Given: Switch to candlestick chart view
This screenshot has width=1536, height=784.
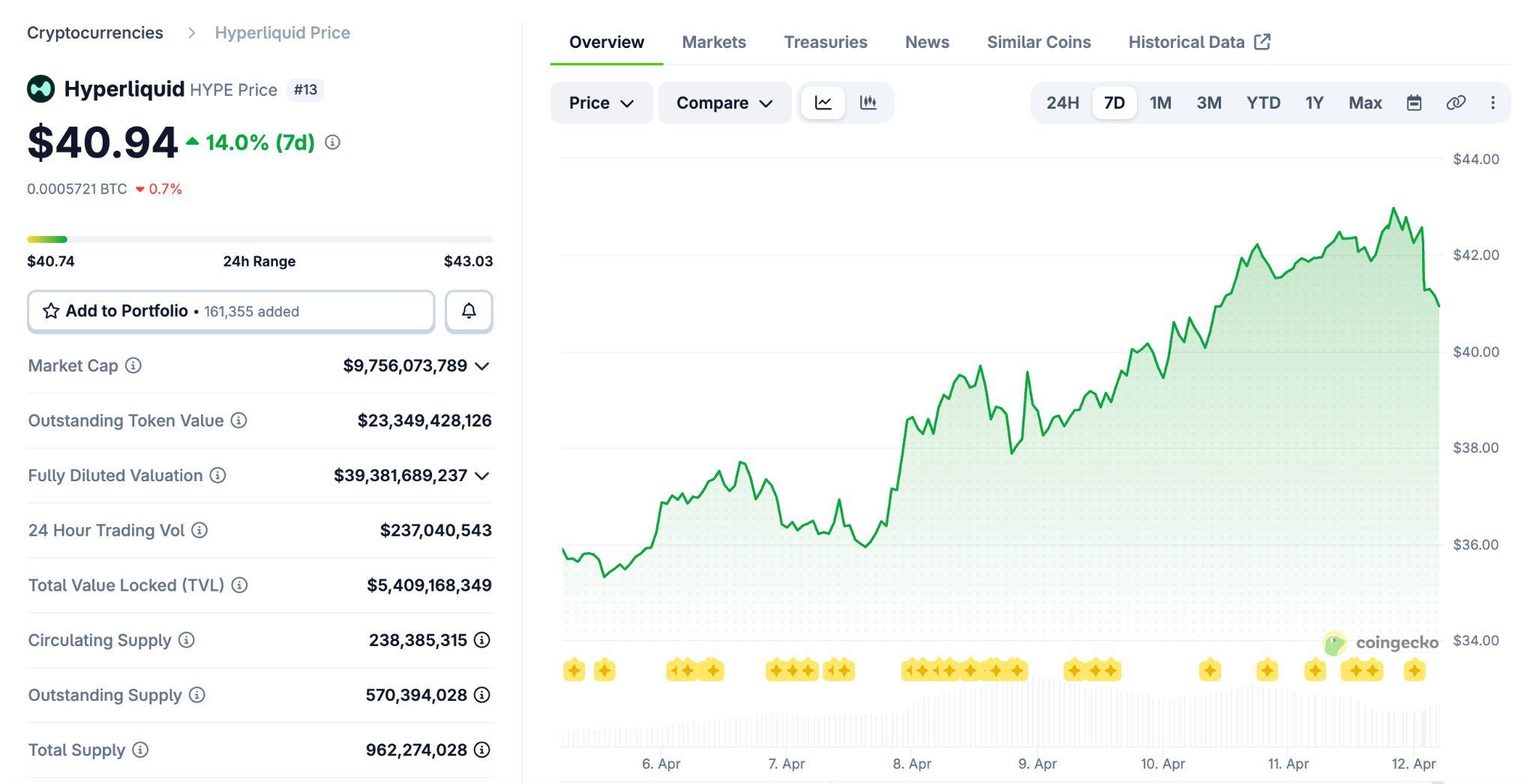Looking at the screenshot, I should [868, 103].
